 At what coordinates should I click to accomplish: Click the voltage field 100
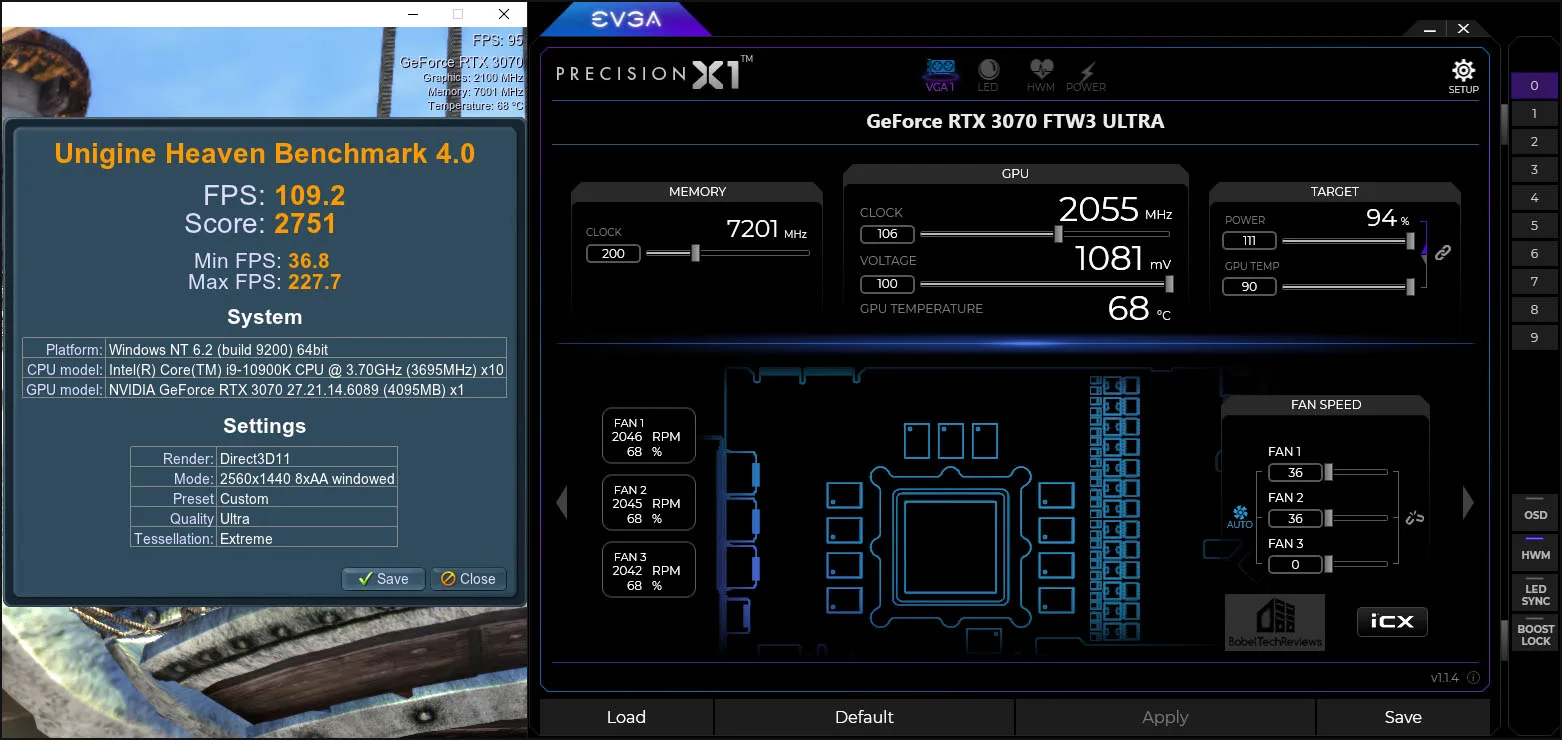tap(887, 284)
